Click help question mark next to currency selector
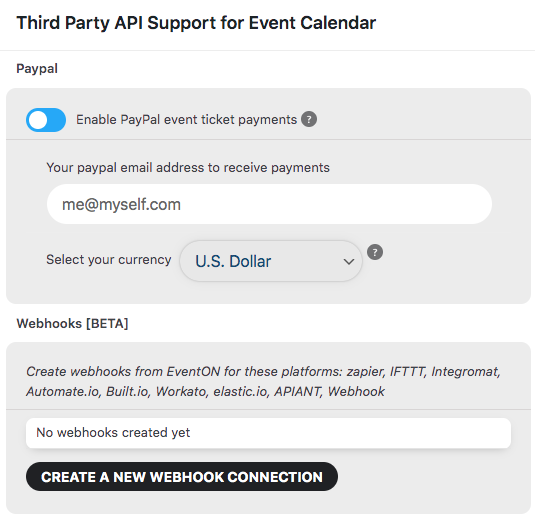Viewport: 535px width, 521px height. pos(375,252)
